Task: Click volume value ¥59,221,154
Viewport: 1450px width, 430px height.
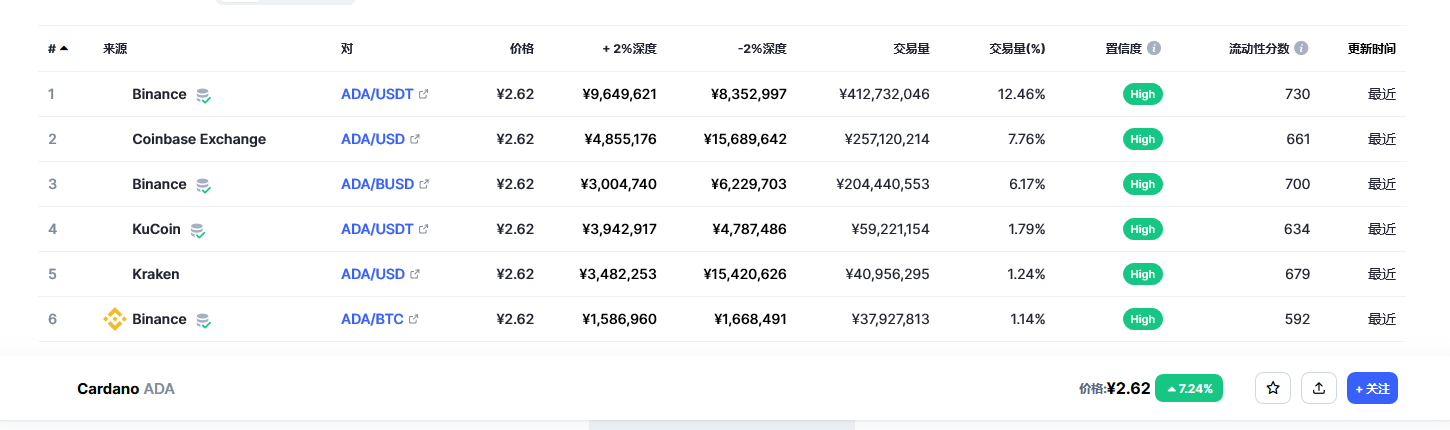Action: click(x=890, y=229)
